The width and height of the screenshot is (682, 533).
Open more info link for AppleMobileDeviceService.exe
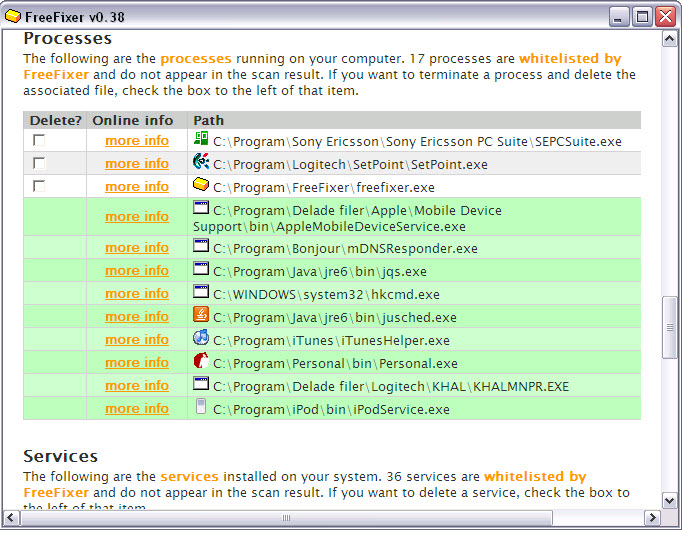coord(137,216)
